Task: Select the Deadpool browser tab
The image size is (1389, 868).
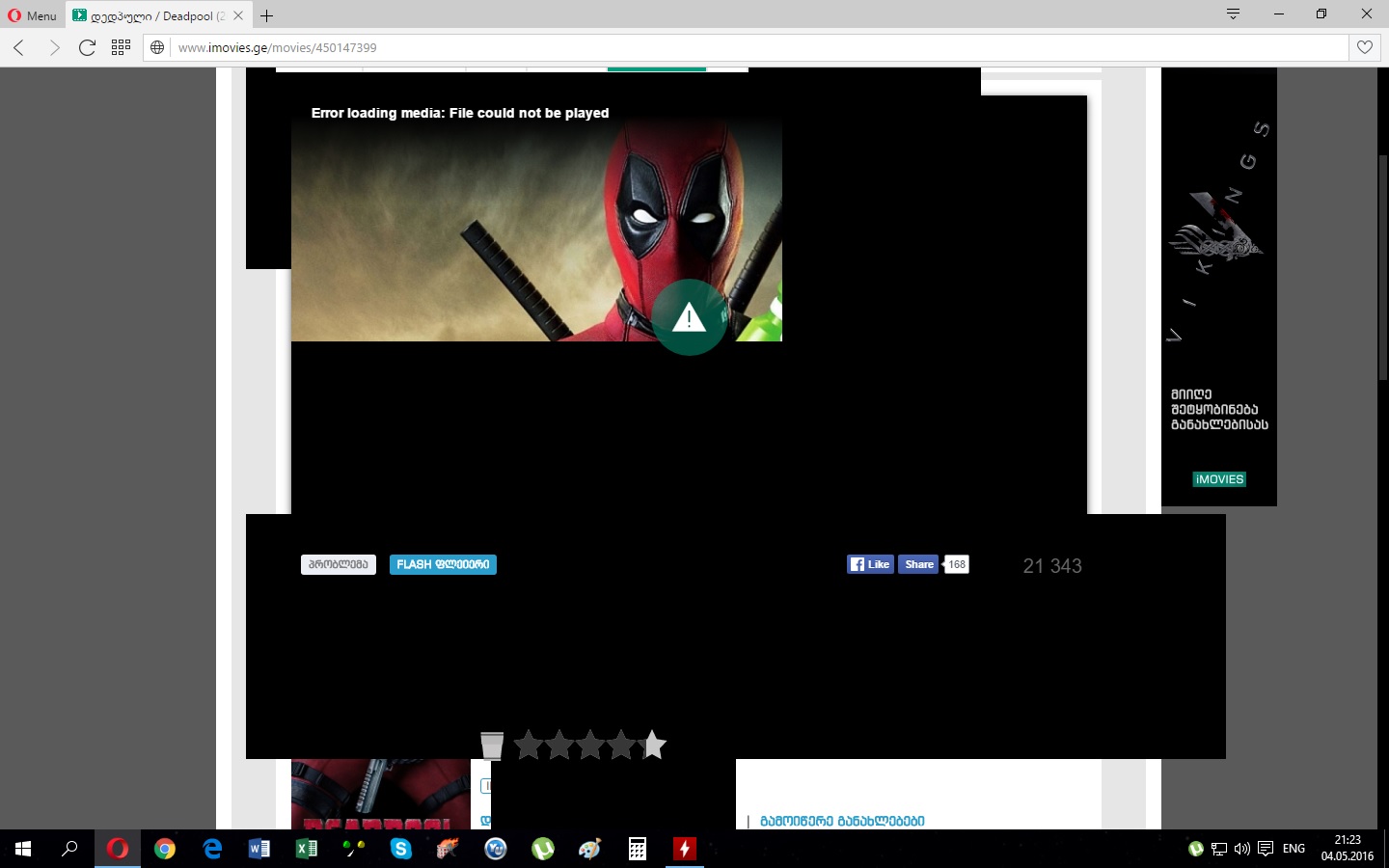Action: [150, 15]
